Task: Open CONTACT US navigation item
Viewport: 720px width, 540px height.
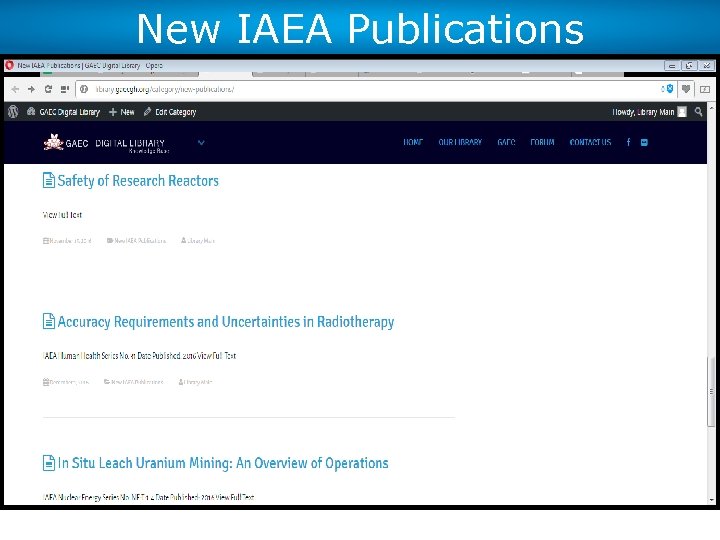Action: (591, 142)
